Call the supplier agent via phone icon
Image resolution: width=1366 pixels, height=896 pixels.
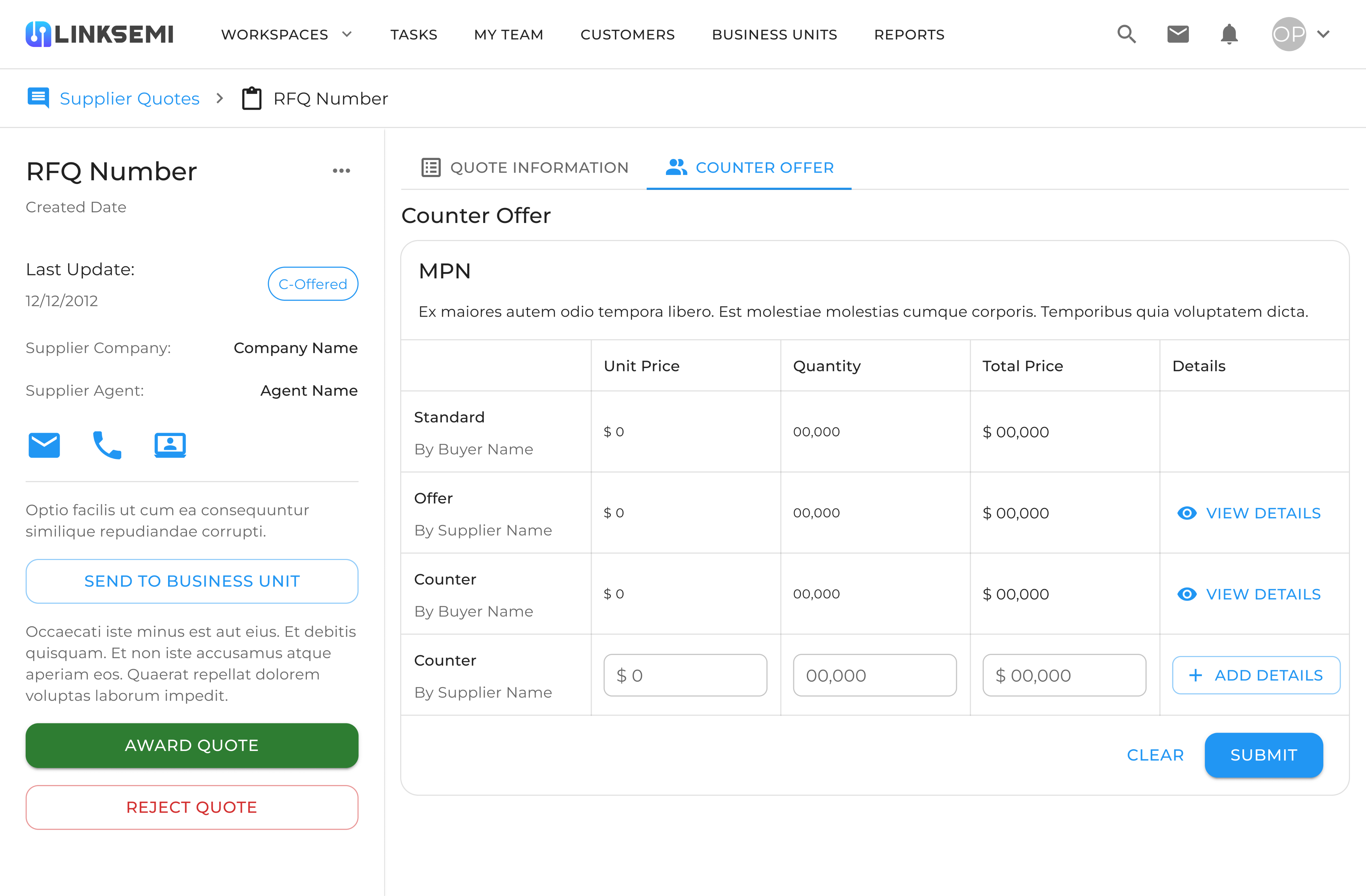tap(107, 445)
